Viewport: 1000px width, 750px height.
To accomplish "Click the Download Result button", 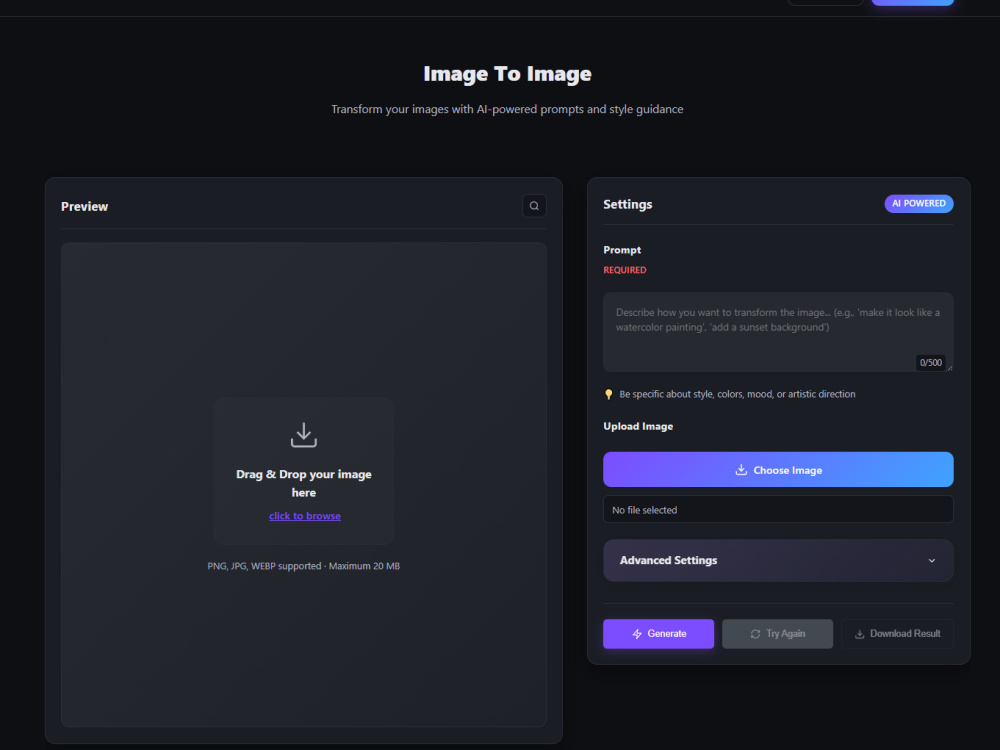I will 897,634.
